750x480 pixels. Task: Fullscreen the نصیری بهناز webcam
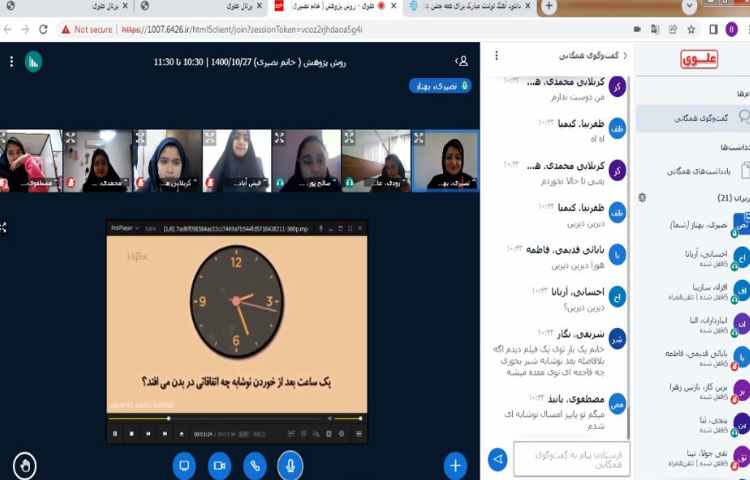(419, 138)
